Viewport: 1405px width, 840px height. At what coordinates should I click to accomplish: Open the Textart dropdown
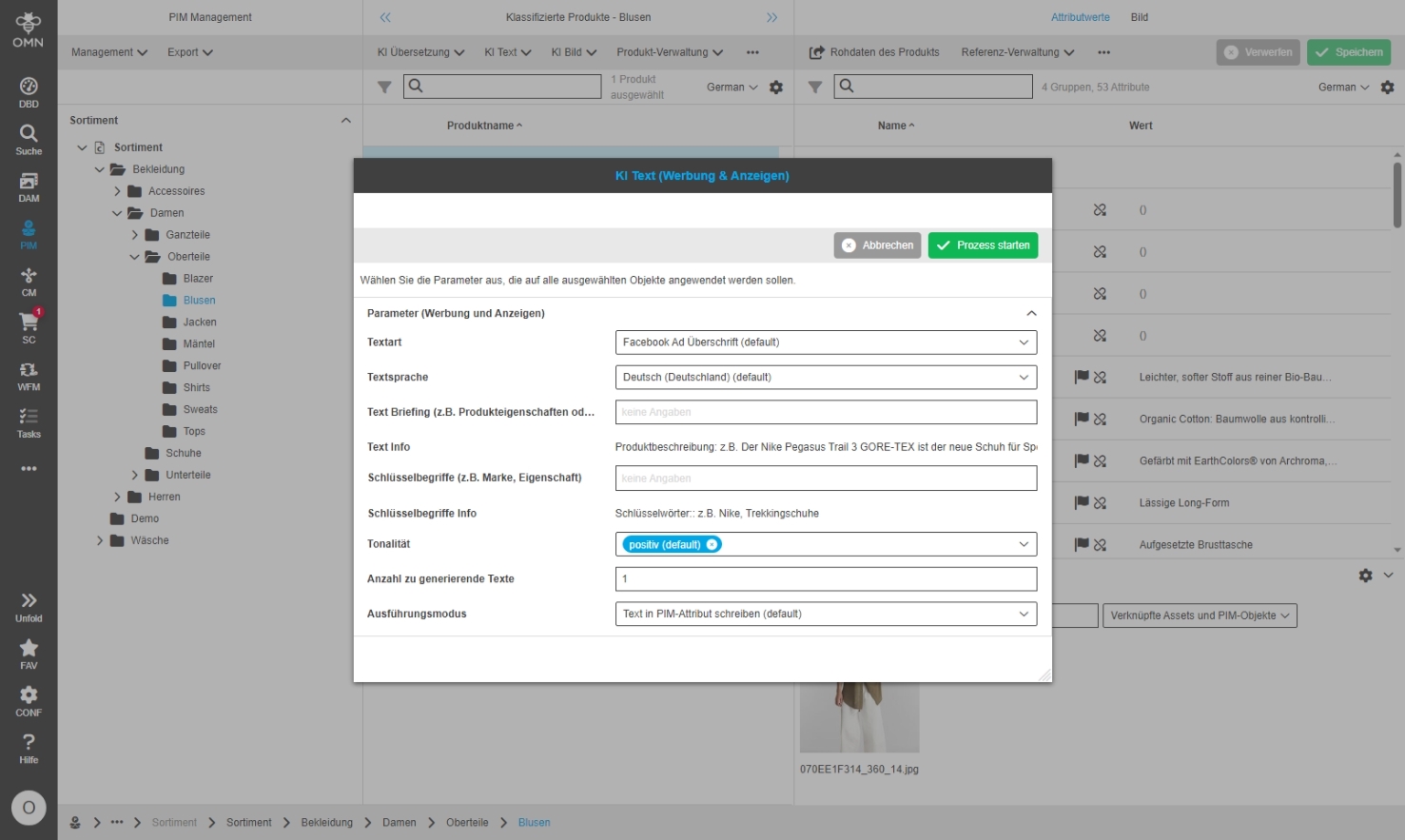tap(826, 342)
